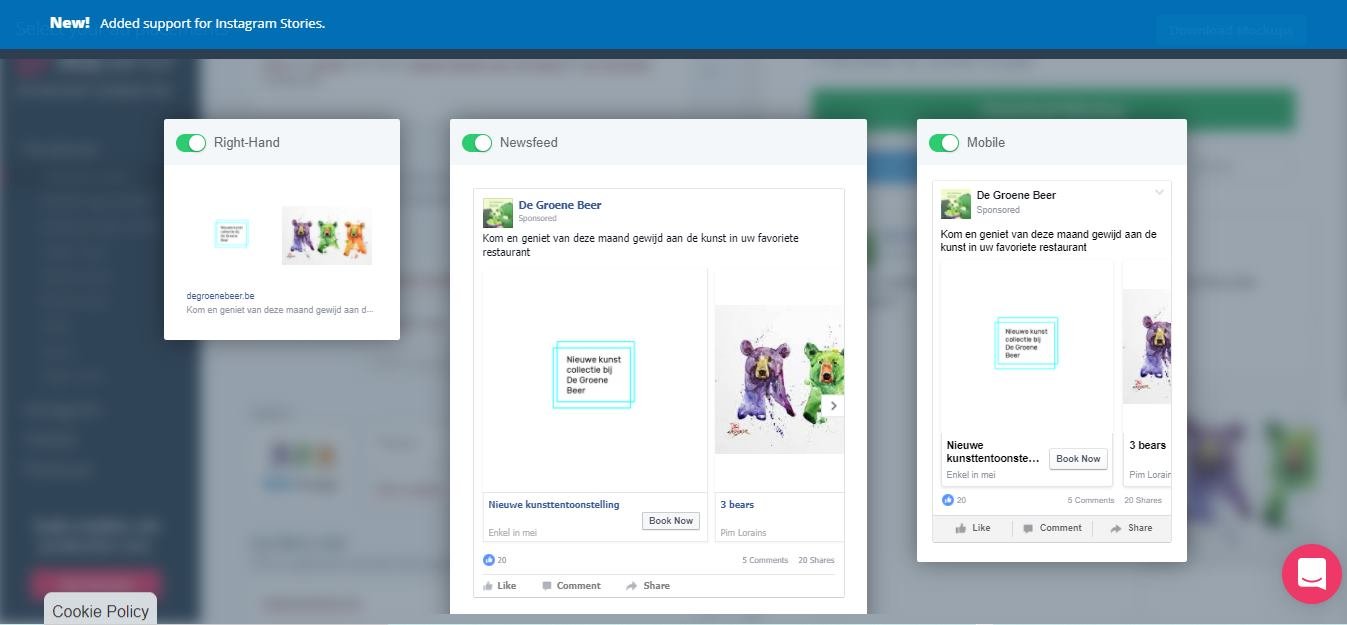This screenshot has height=625, width=1347.
Task: Disable the Mobile preview switch
Action: pyautogui.click(x=944, y=143)
